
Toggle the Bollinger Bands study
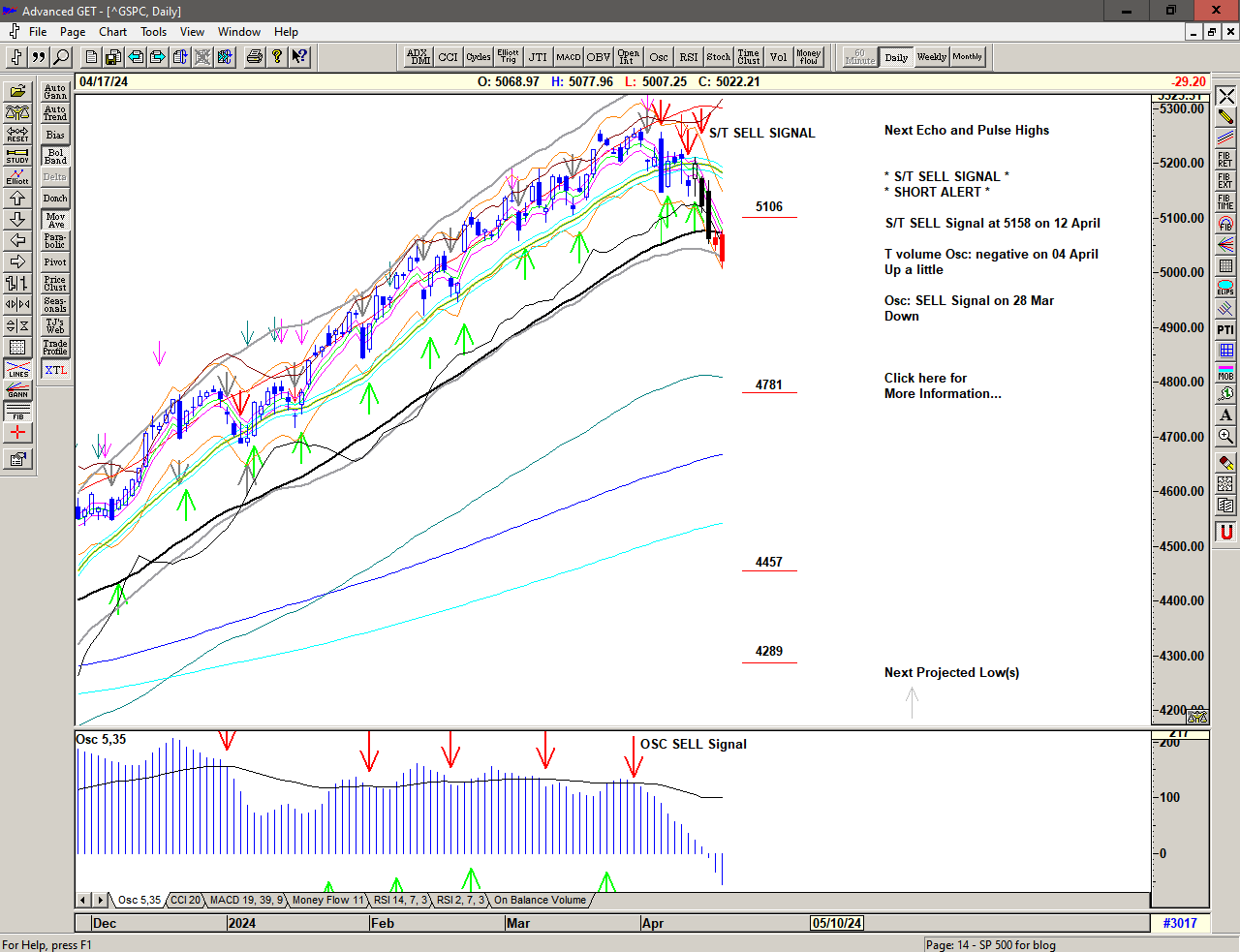[55, 156]
